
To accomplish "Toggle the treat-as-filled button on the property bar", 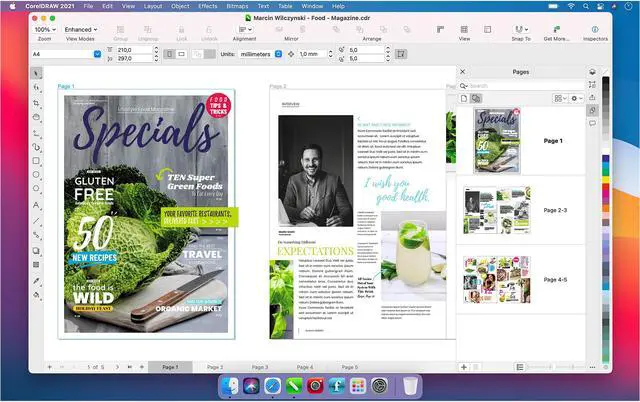I will point(401,54).
